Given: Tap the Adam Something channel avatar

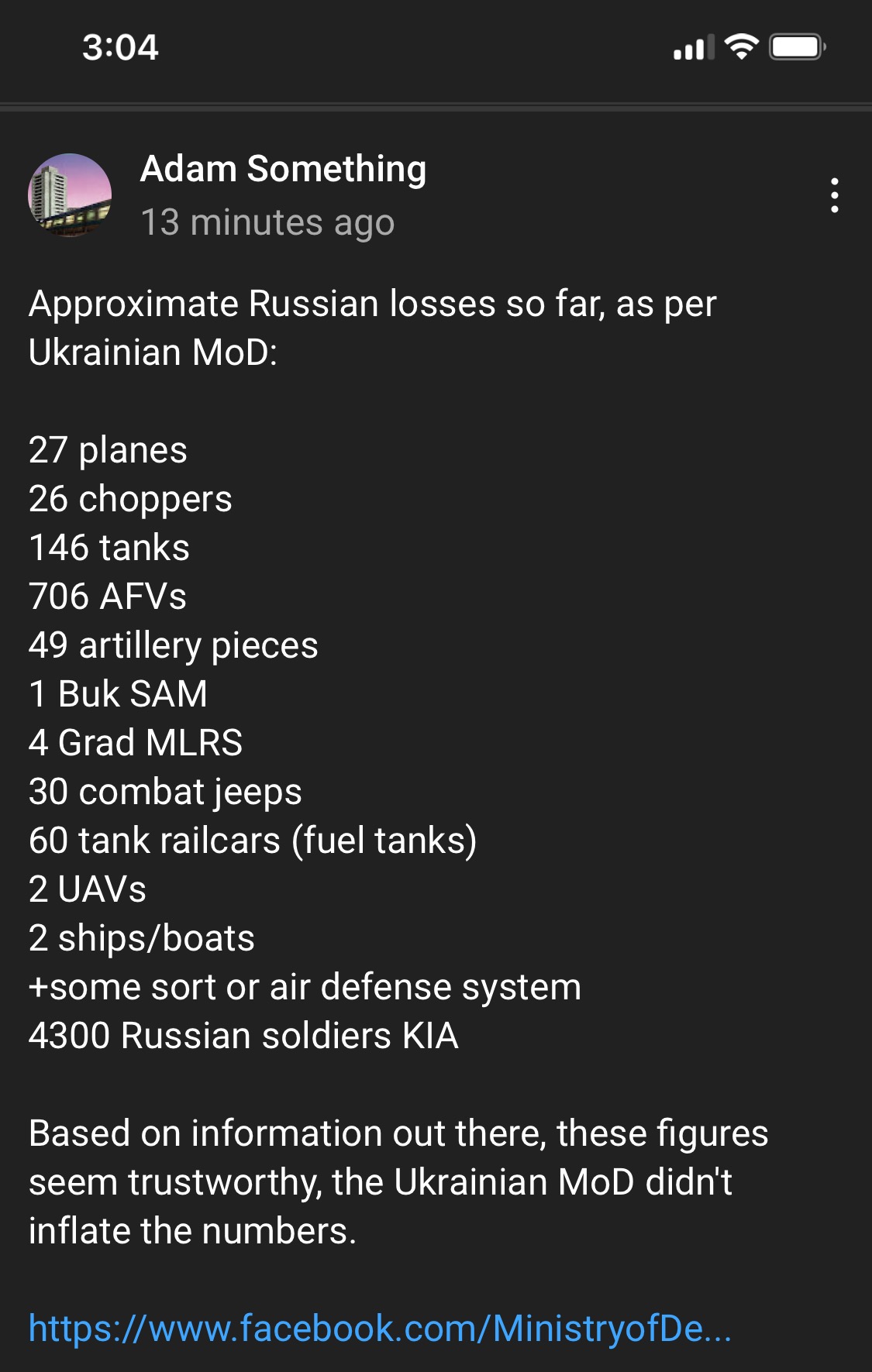Looking at the screenshot, I should pos(70,195).
